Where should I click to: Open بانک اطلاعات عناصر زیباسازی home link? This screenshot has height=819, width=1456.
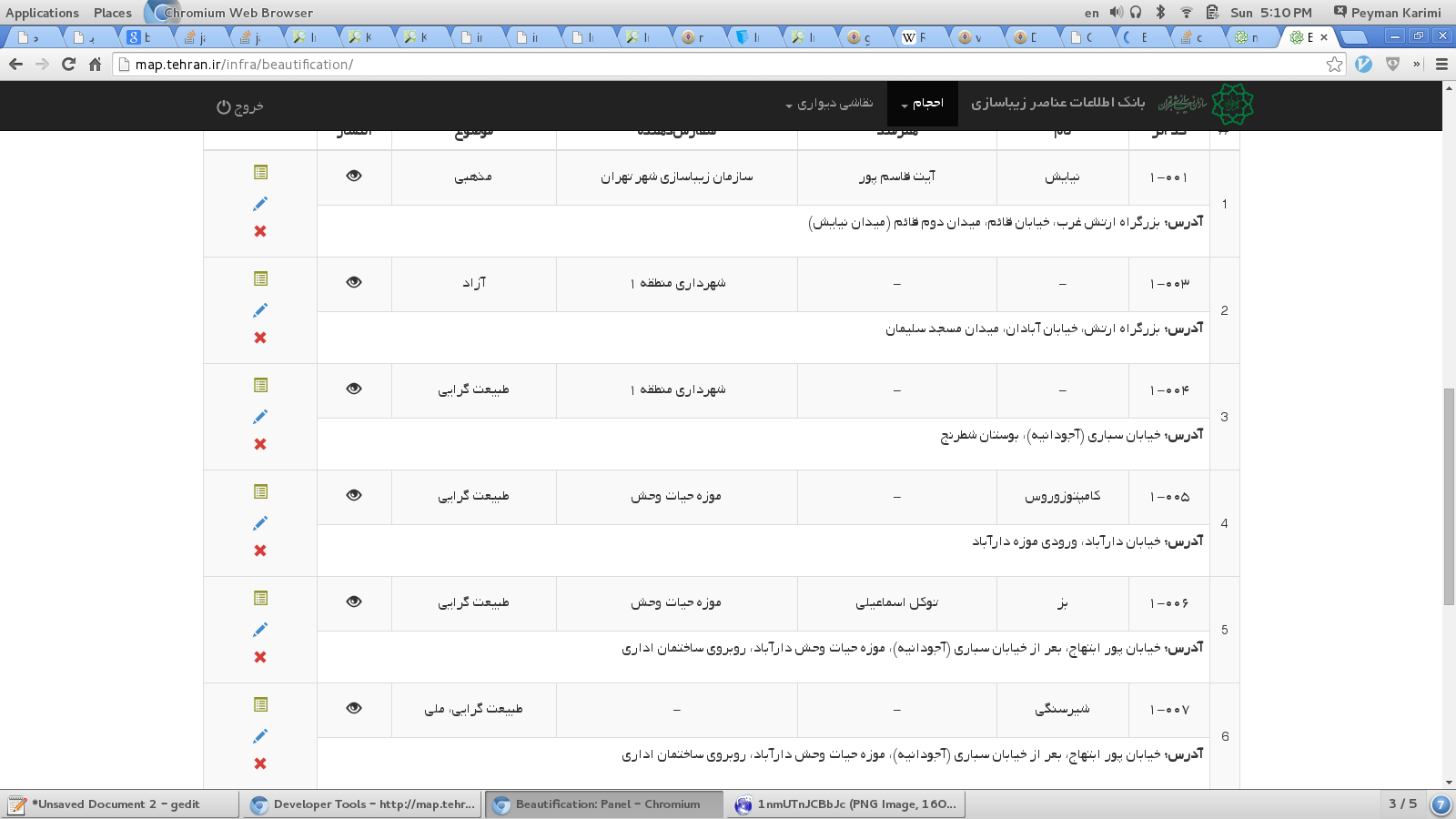pyautogui.click(x=1057, y=103)
